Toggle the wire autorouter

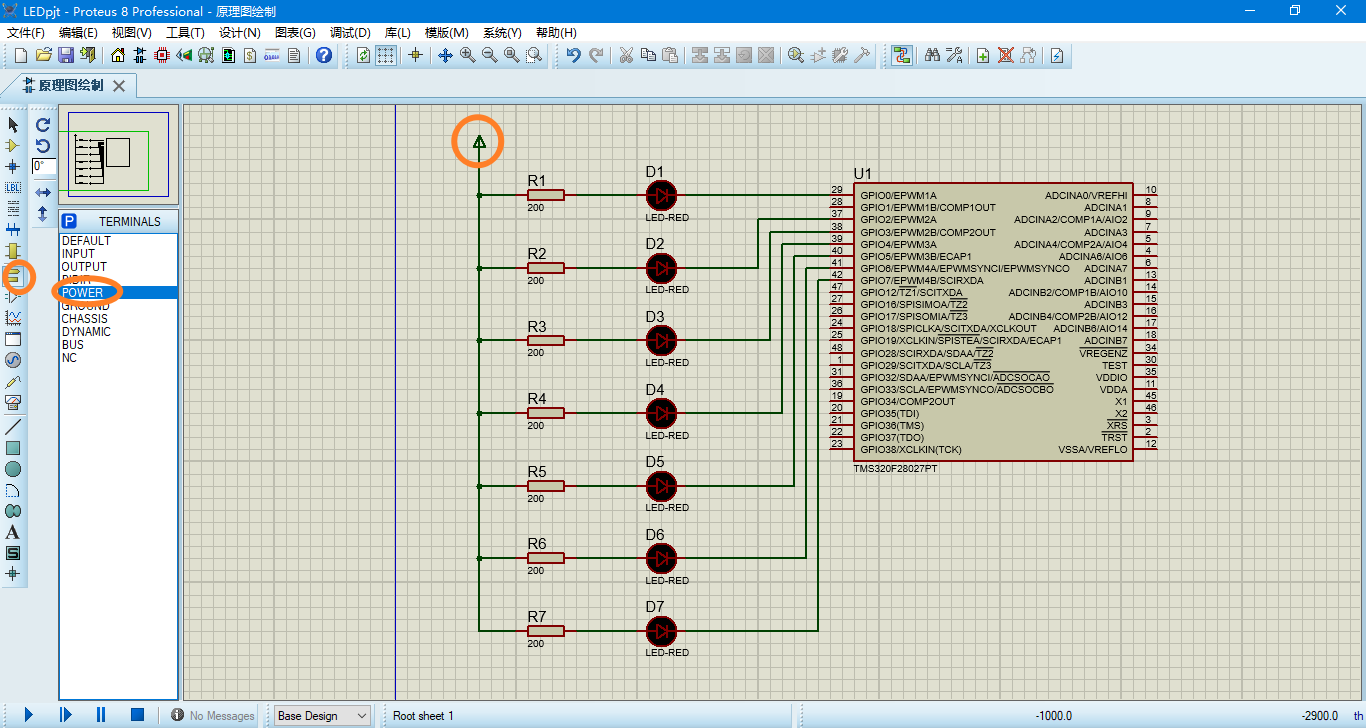pos(900,55)
